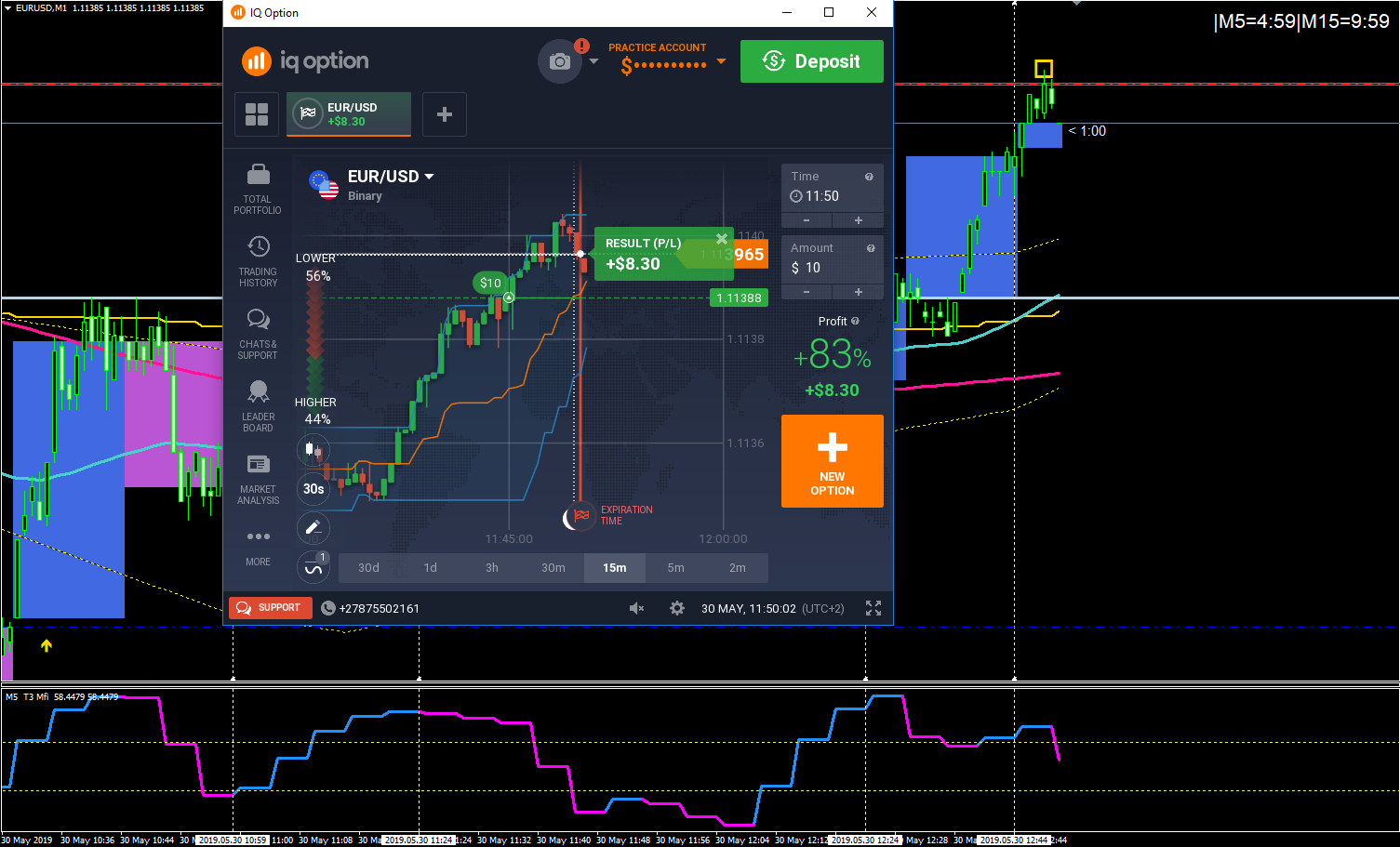Image resolution: width=1400 pixels, height=847 pixels.
Task: Select the 2m chart range
Action: (x=738, y=568)
